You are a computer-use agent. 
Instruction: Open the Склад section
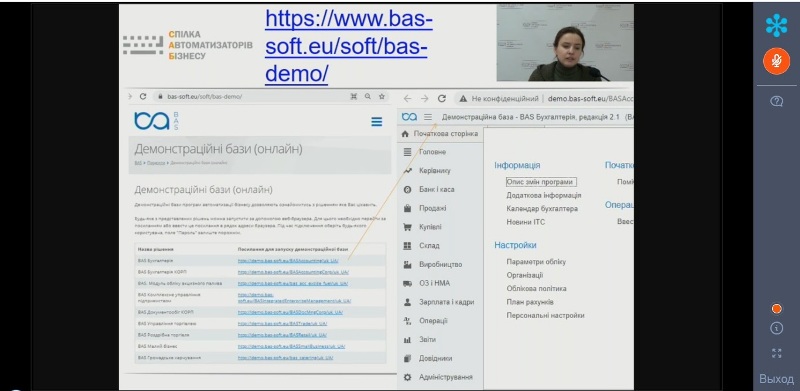(x=429, y=246)
